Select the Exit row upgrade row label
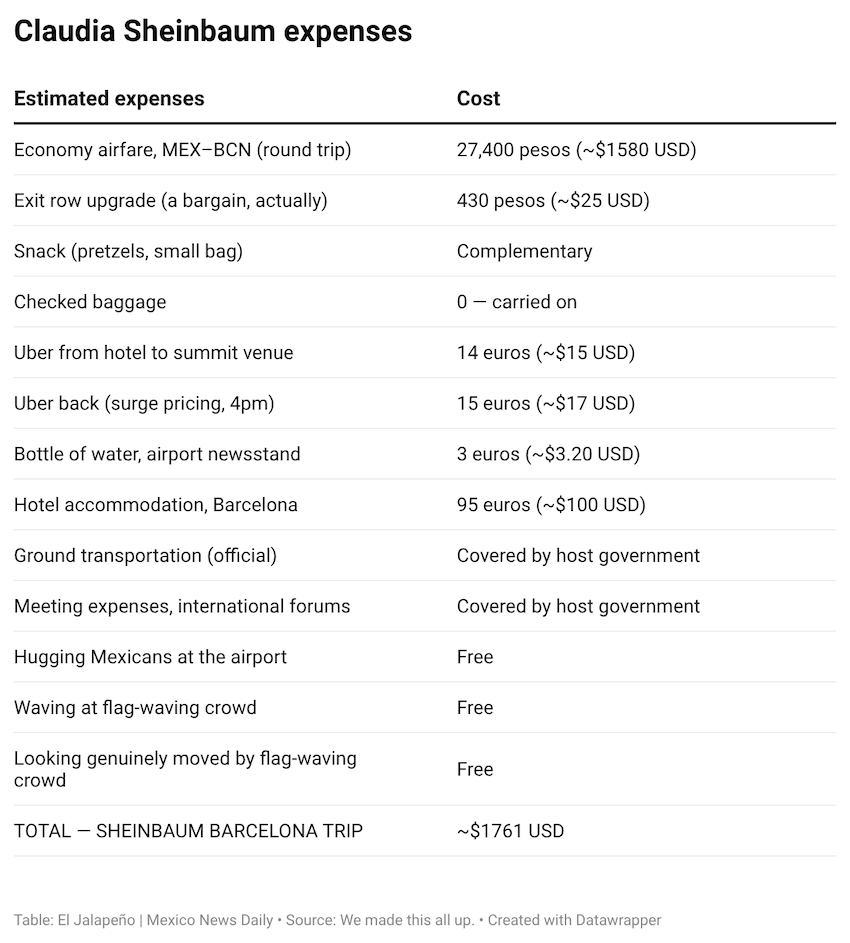The image size is (850, 943). point(170,201)
